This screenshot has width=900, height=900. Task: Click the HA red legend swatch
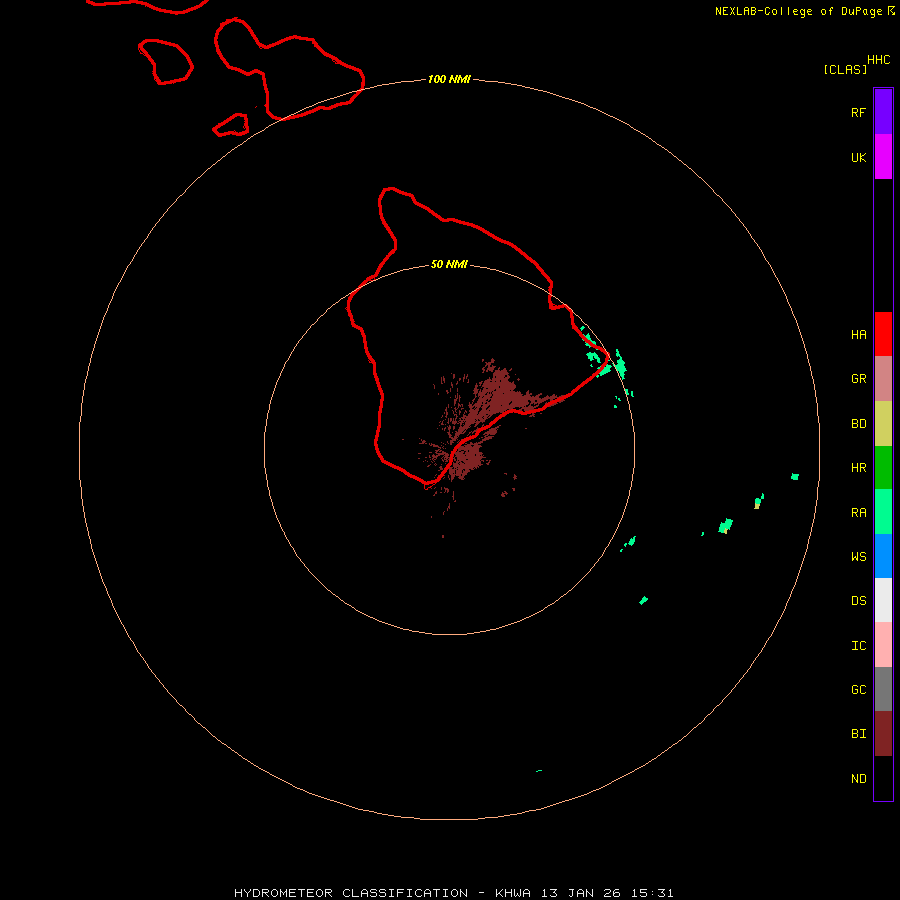[883, 334]
